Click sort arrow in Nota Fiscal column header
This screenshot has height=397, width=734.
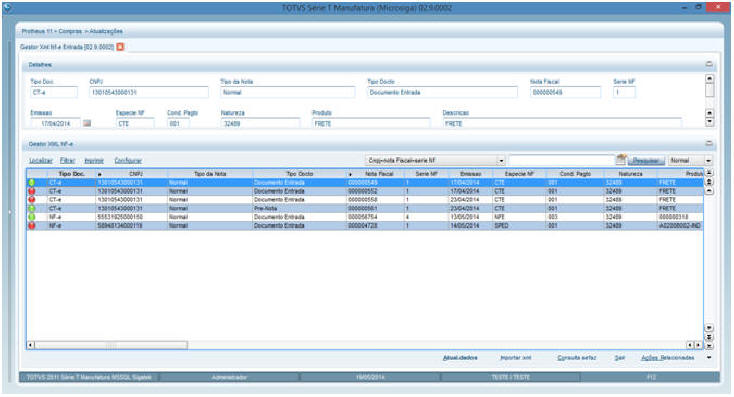tap(350, 174)
